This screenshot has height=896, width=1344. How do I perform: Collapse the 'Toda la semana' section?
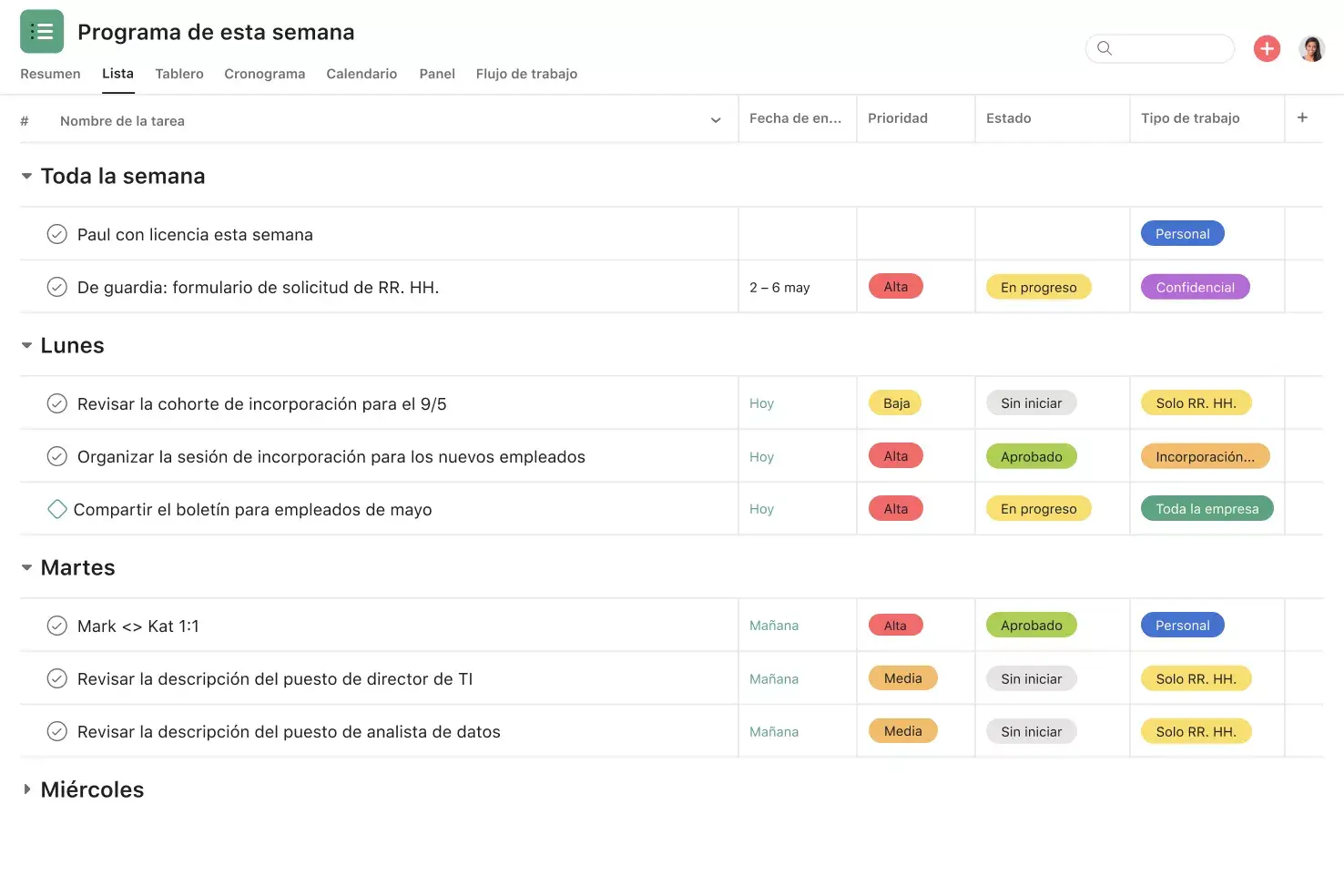click(26, 176)
